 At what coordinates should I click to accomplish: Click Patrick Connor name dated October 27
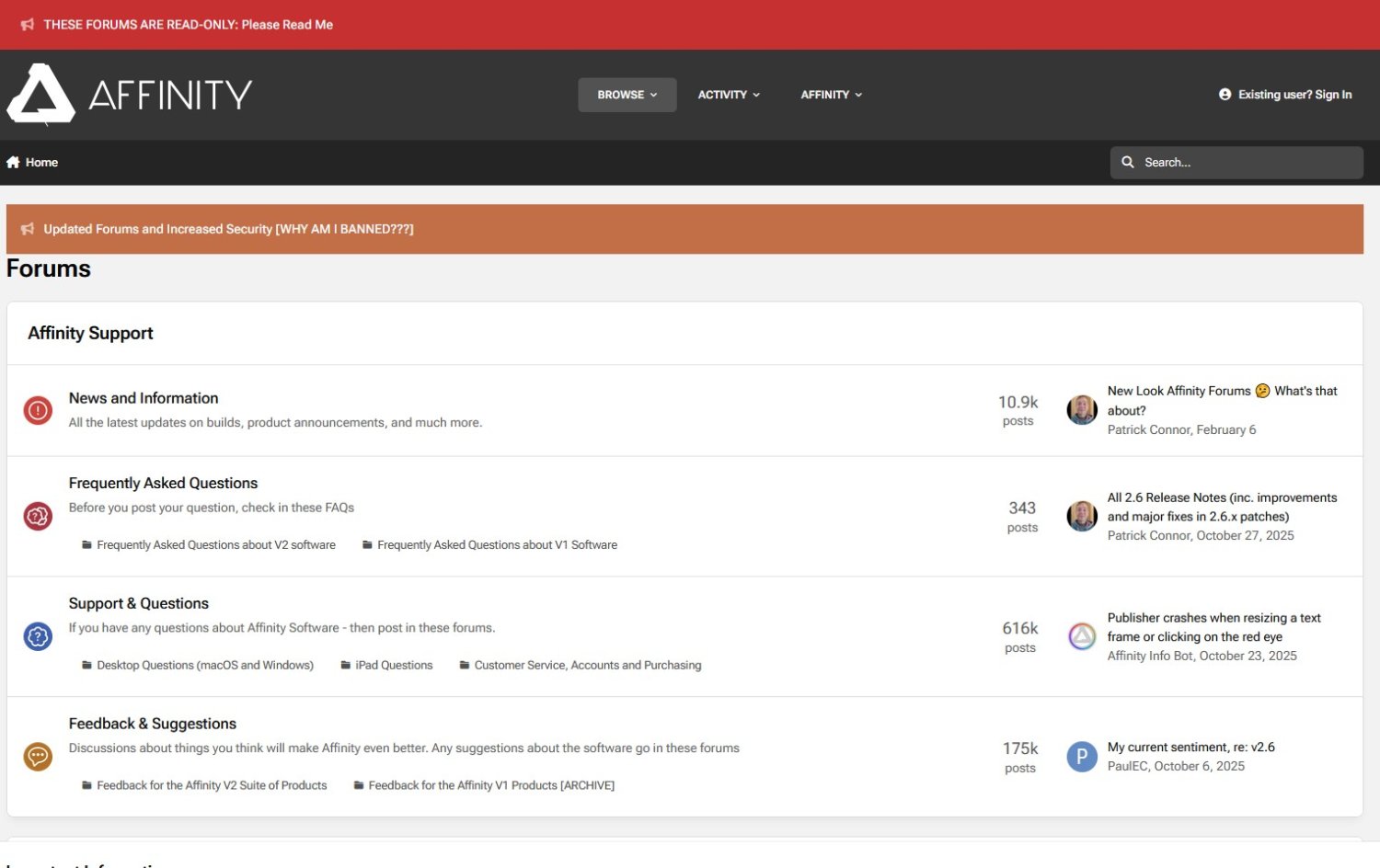[x=1149, y=536]
